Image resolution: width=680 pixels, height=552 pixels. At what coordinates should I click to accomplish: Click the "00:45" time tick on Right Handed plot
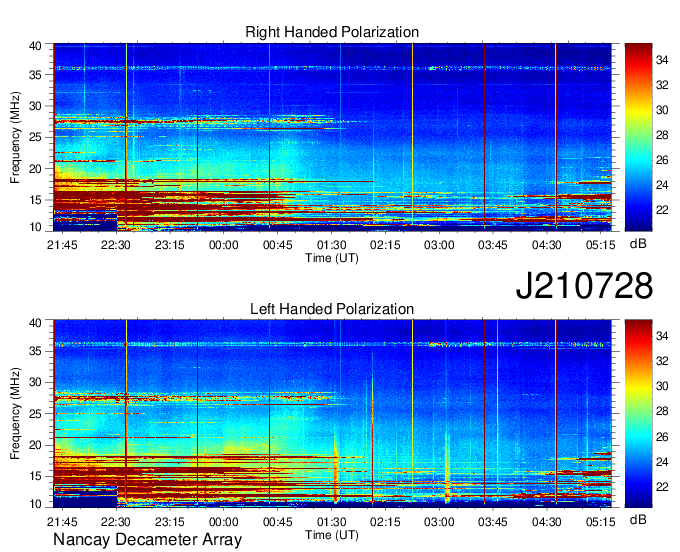point(278,245)
